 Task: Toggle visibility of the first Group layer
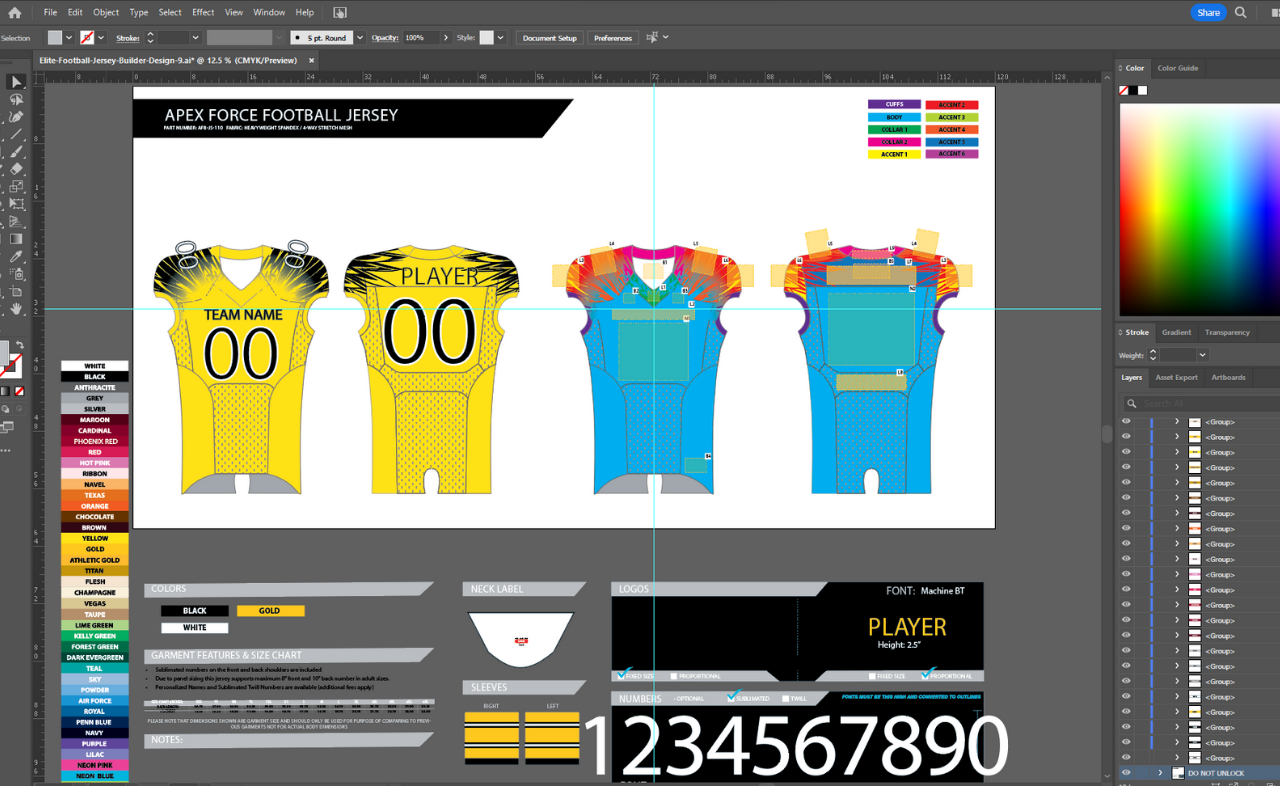click(x=1126, y=422)
